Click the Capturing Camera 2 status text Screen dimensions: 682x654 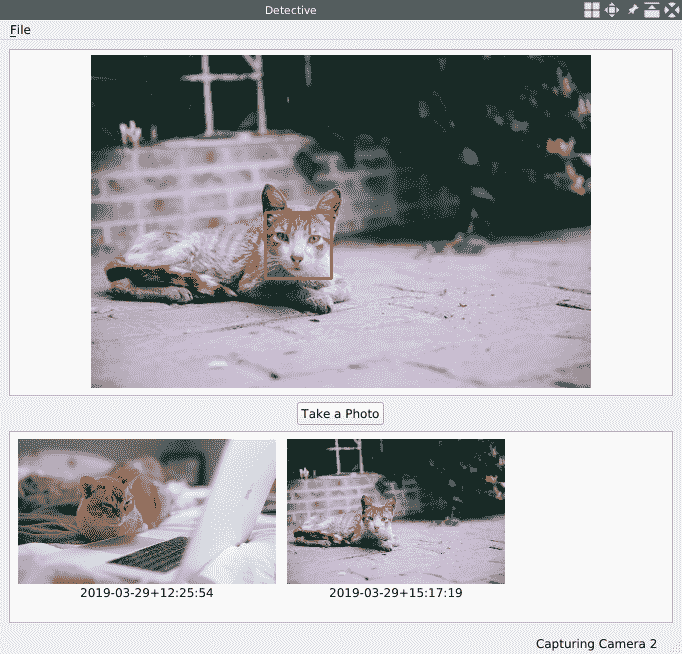coord(596,644)
